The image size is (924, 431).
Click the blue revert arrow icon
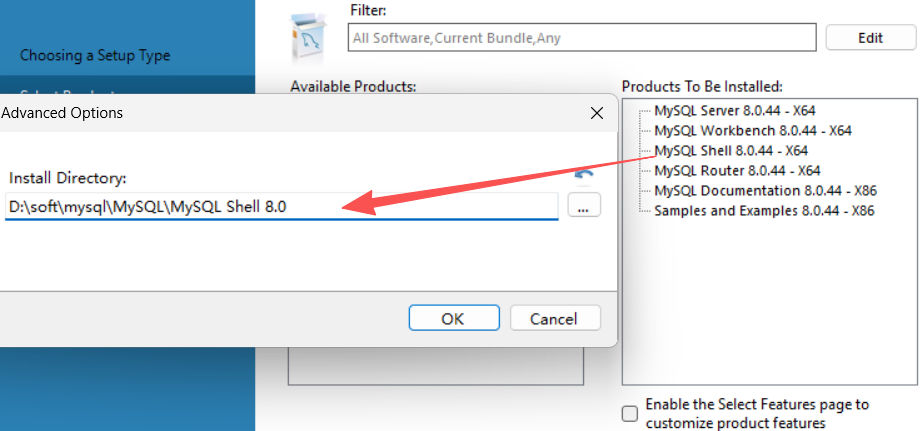coord(584,174)
